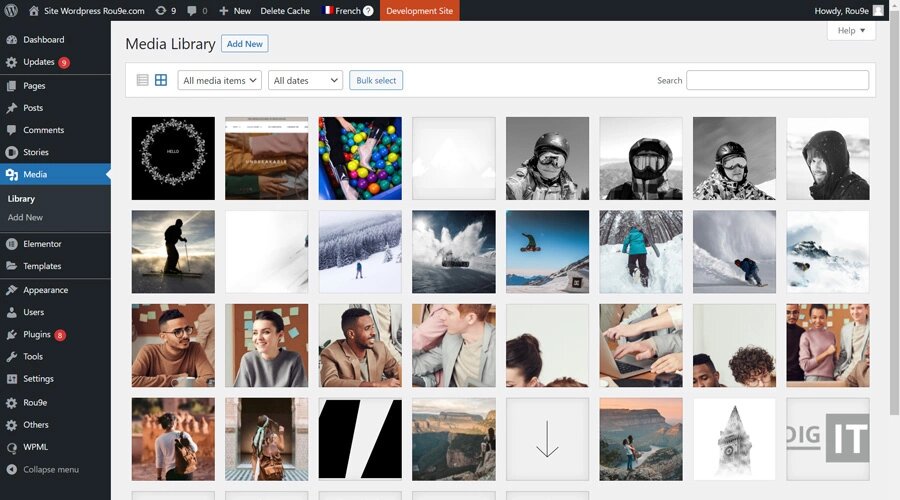Click the Media sidebar icon
Viewport: 900px width, 500px height.
[x=11, y=175]
